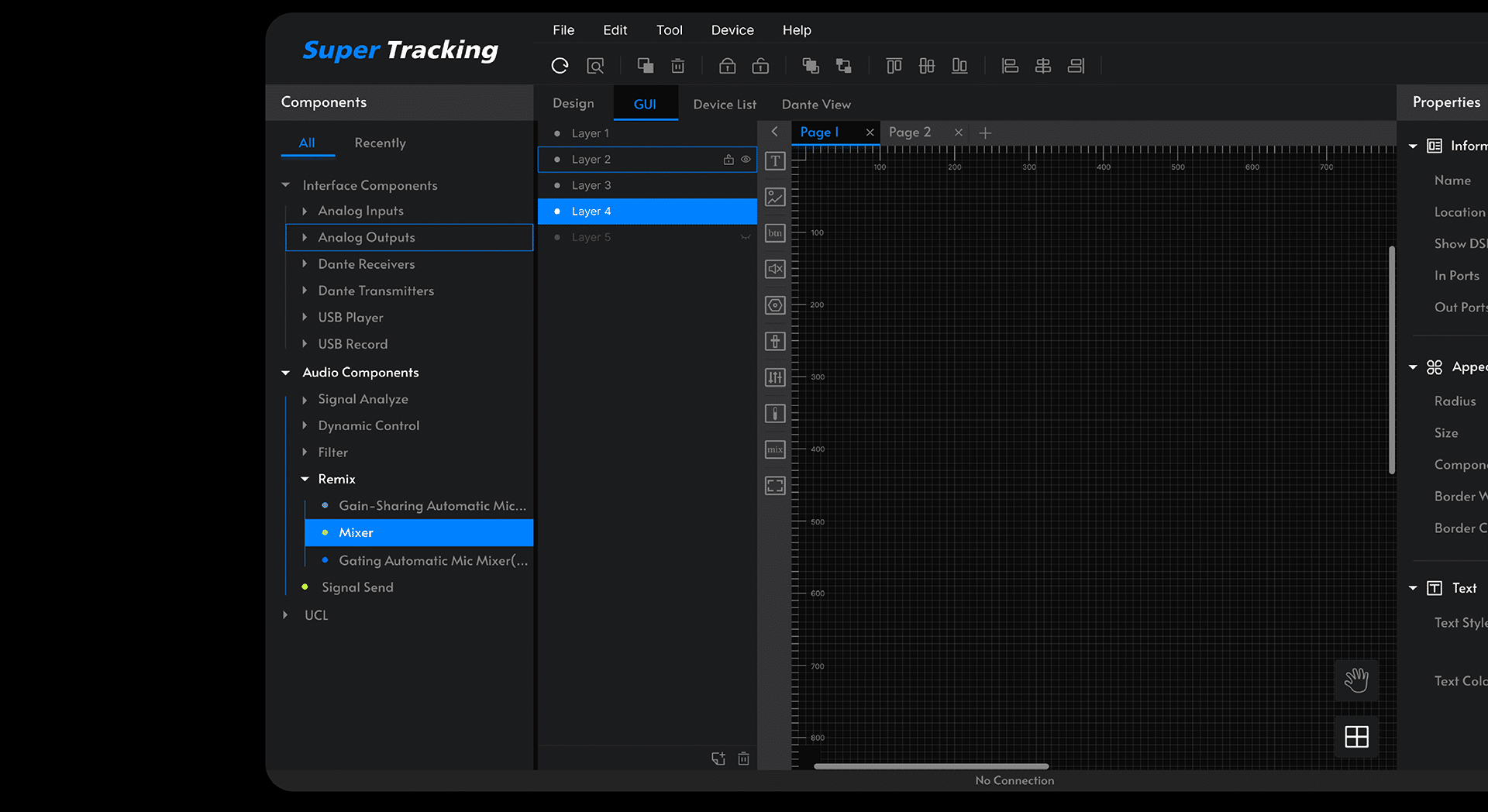Collapse the Remix group
The width and height of the screenshot is (1488, 812).
click(x=305, y=480)
